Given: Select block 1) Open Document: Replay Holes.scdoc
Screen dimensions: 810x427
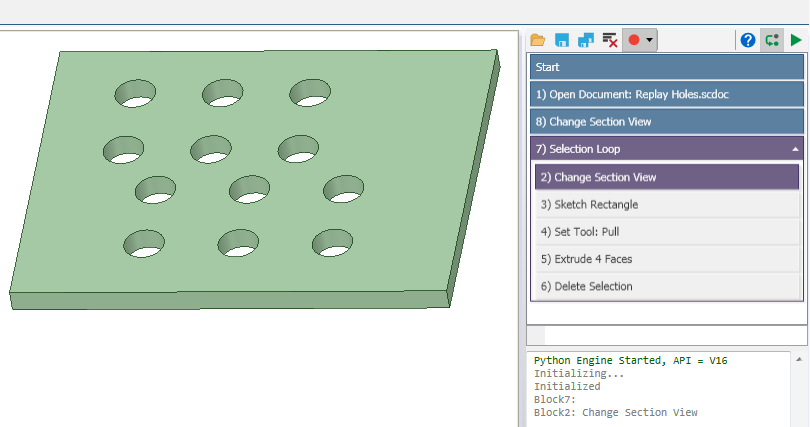Looking at the screenshot, I should [667, 94].
